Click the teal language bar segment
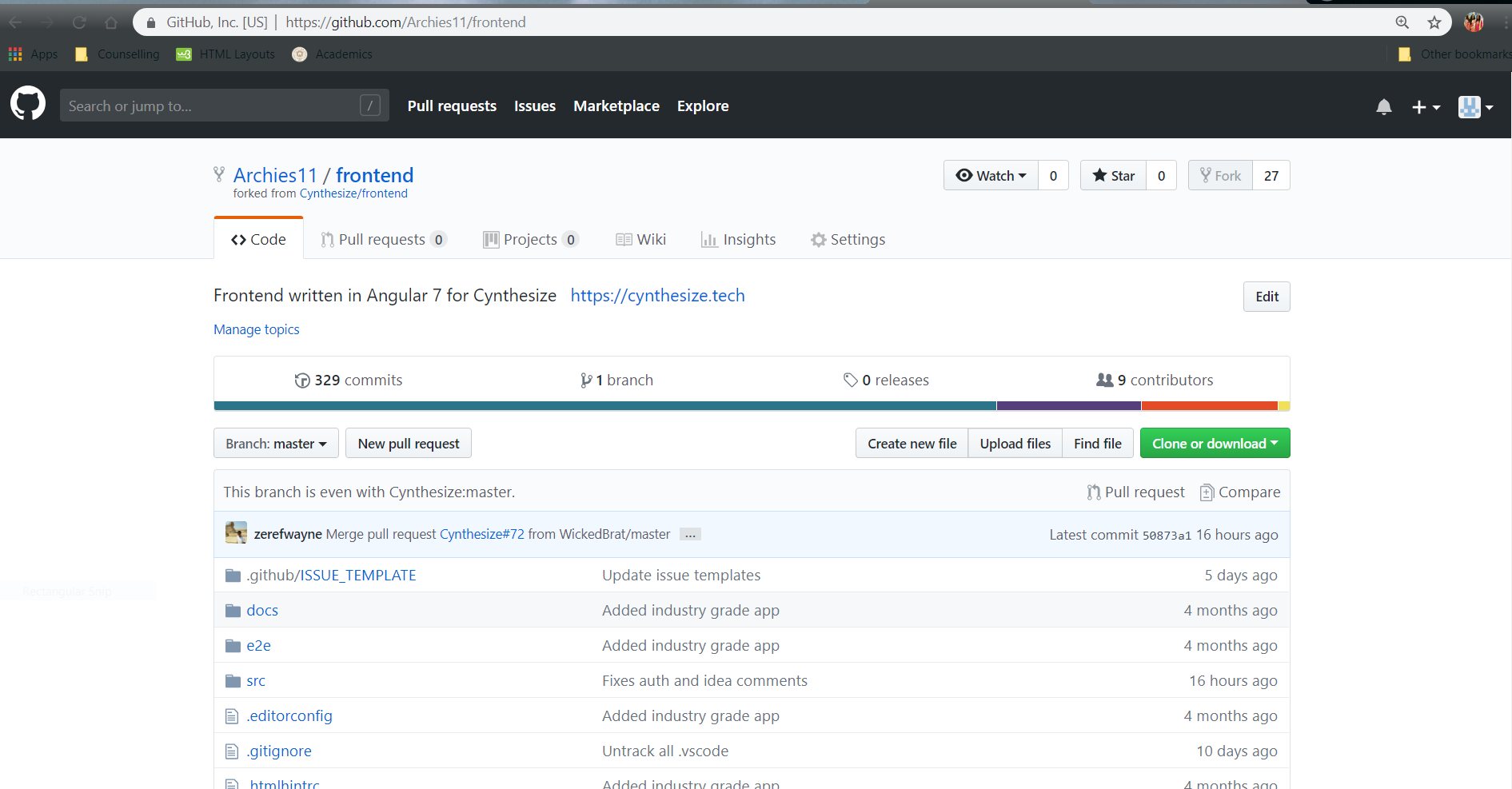 (605, 406)
